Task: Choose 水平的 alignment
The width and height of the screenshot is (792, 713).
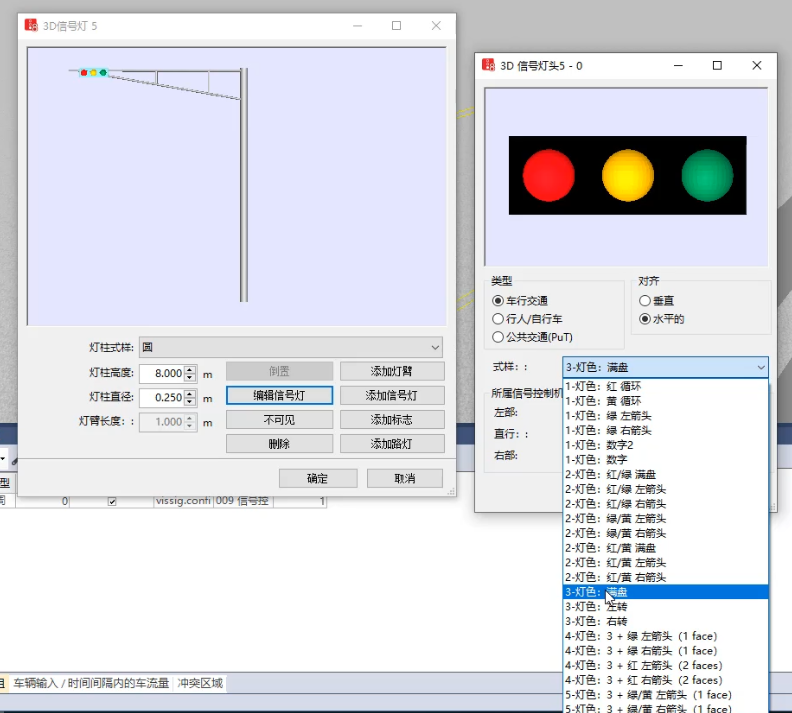Action: click(645, 319)
